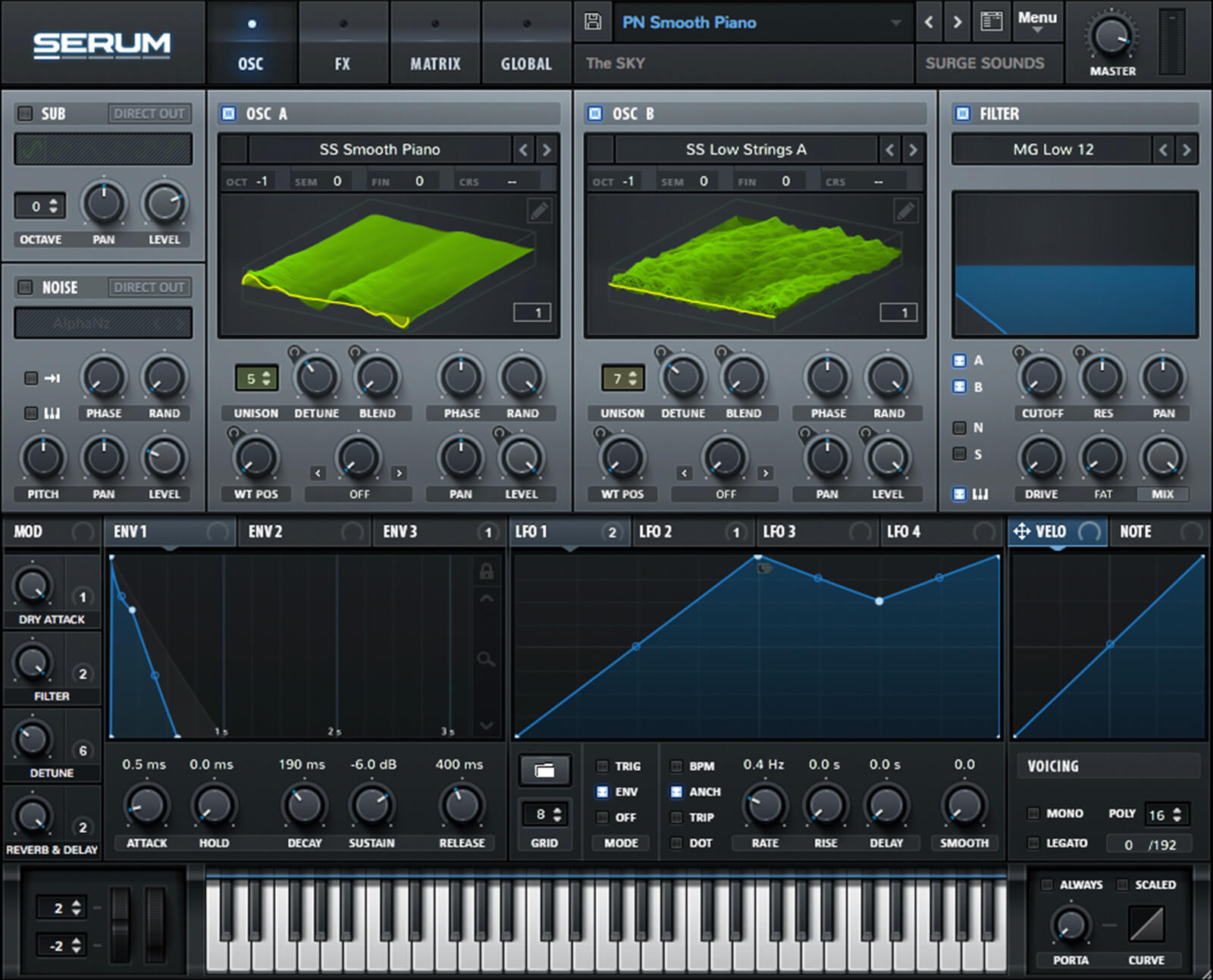
Task: Click the filter MIX label button
Action: coord(1162,494)
